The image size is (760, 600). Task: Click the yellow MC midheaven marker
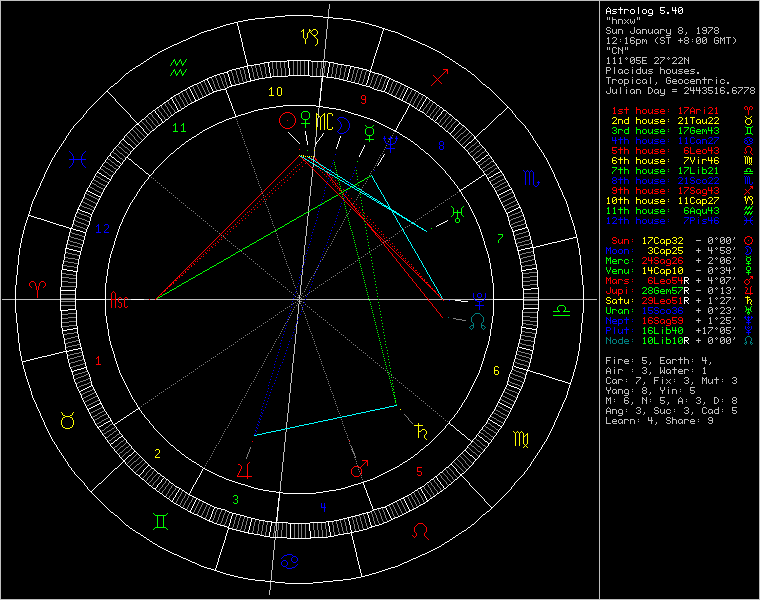[324, 122]
